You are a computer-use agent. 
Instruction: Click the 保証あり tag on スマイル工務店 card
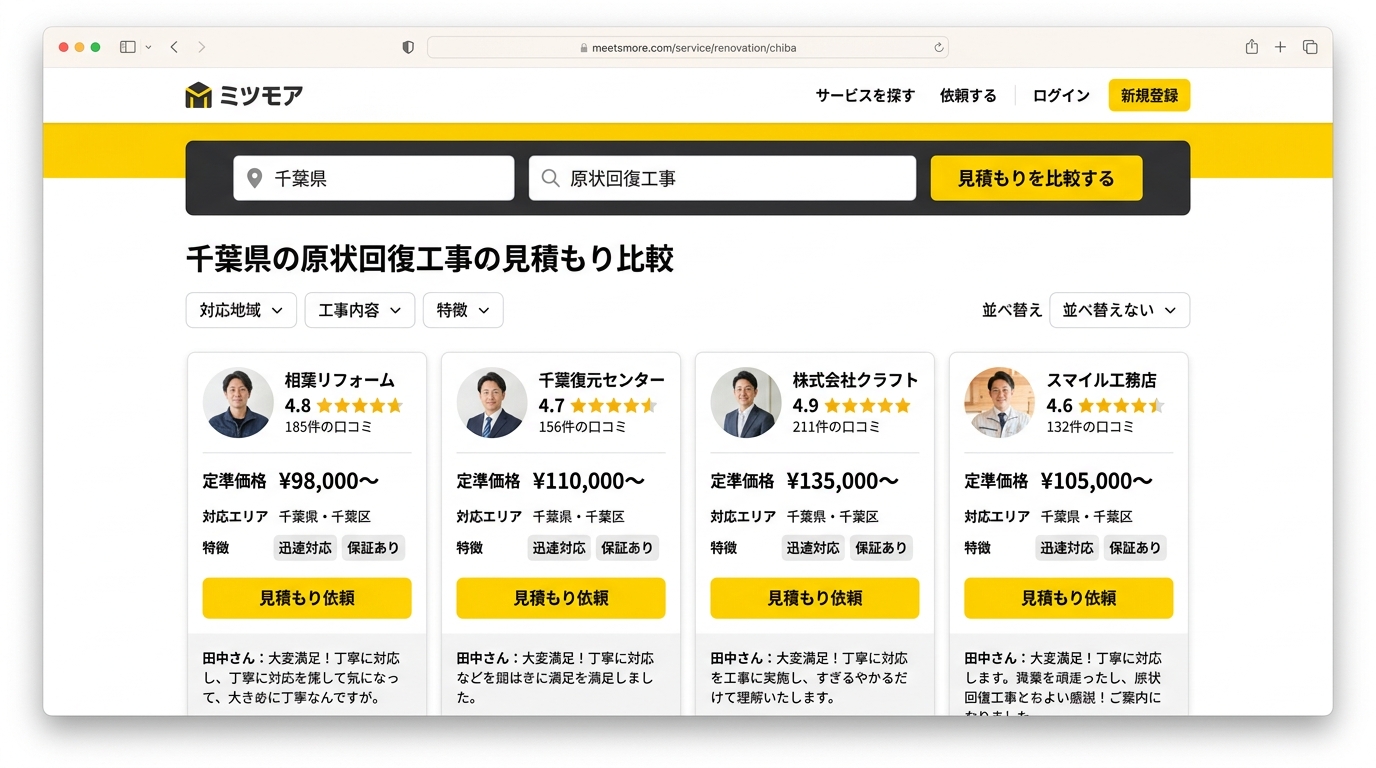click(1135, 548)
